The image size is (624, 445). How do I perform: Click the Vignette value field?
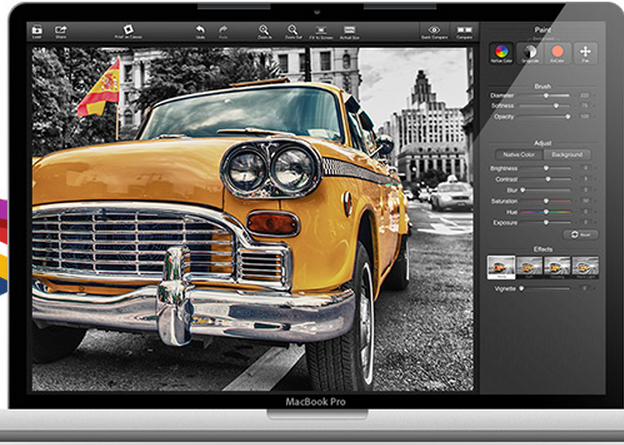coord(585,289)
